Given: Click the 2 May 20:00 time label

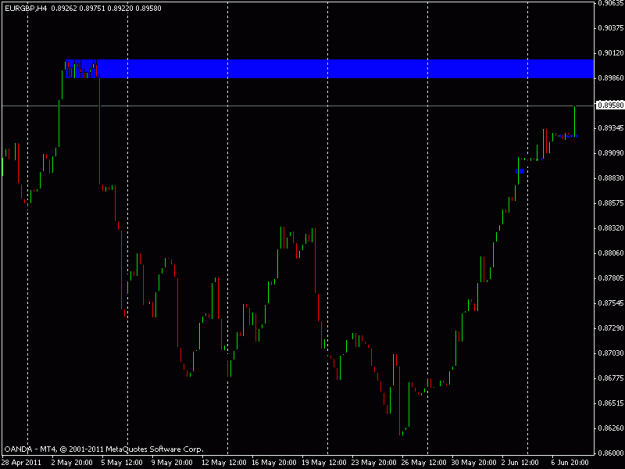Looking at the screenshot, I should [x=72, y=463].
